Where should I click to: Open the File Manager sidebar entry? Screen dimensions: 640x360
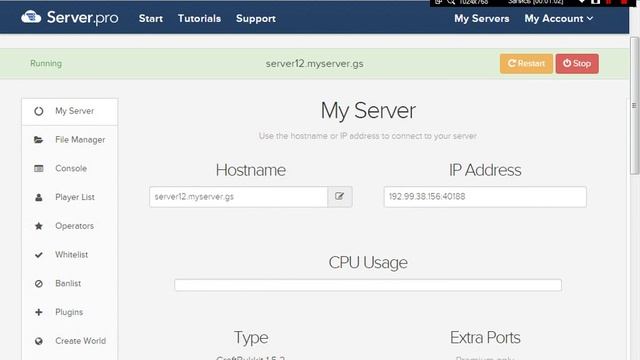(70, 140)
